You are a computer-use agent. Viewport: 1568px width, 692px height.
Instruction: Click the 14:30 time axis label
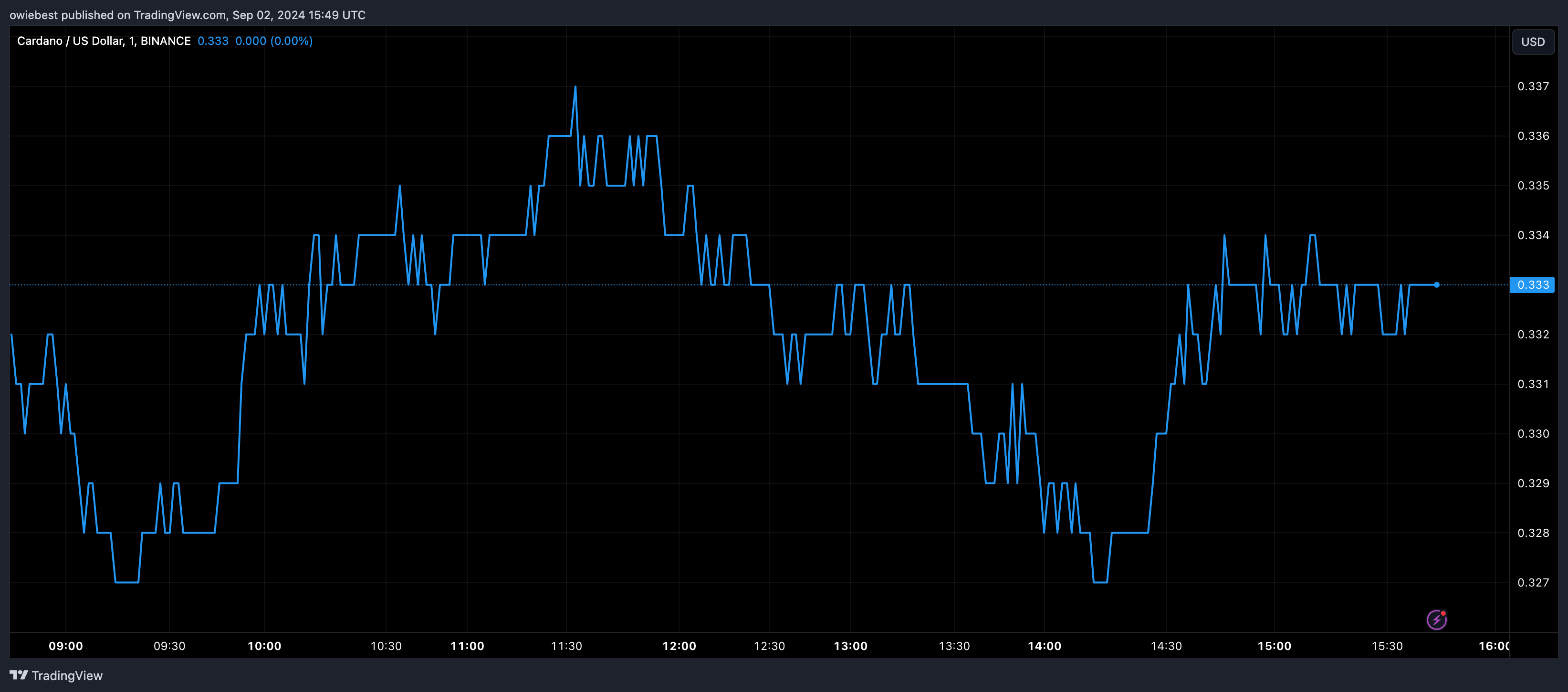coord(1166,646)
